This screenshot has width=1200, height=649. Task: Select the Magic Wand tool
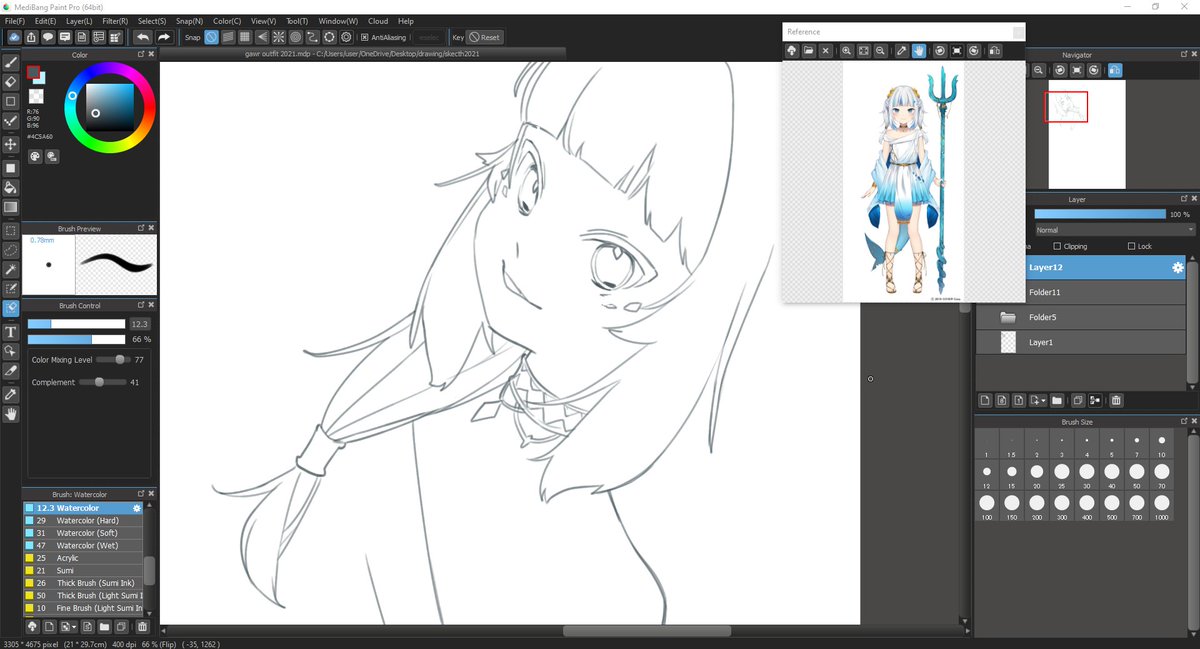11,270
